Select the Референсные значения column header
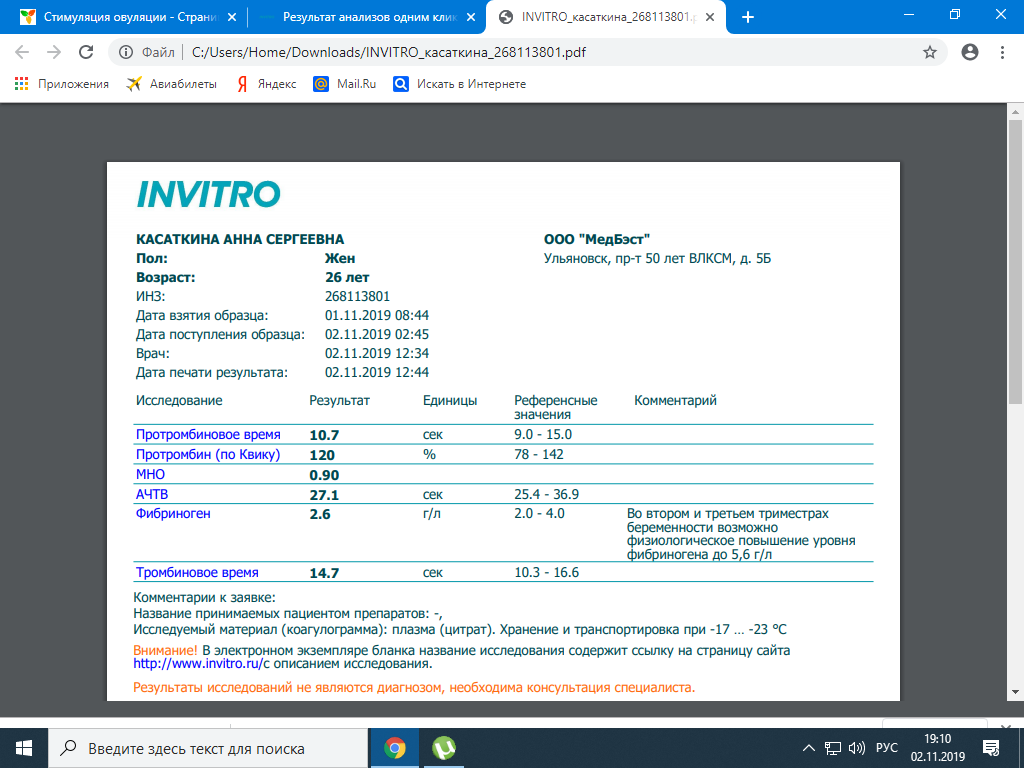Viewport: 1024px width, 768px height. [x=556, y=407]
